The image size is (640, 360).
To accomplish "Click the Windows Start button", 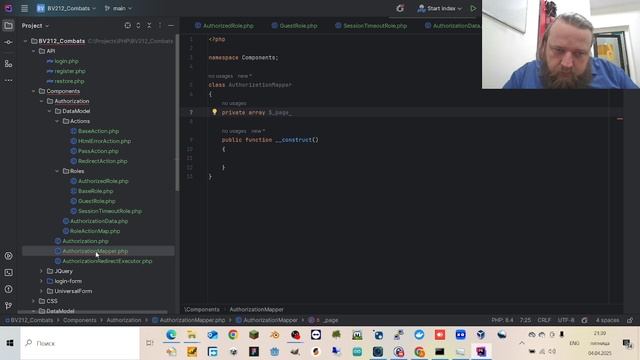I will click(x=10, y=343).
